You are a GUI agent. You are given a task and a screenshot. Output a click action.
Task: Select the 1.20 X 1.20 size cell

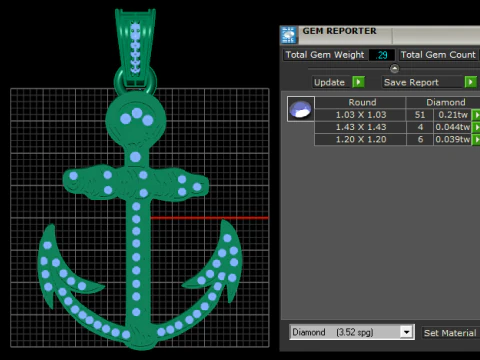361,139
